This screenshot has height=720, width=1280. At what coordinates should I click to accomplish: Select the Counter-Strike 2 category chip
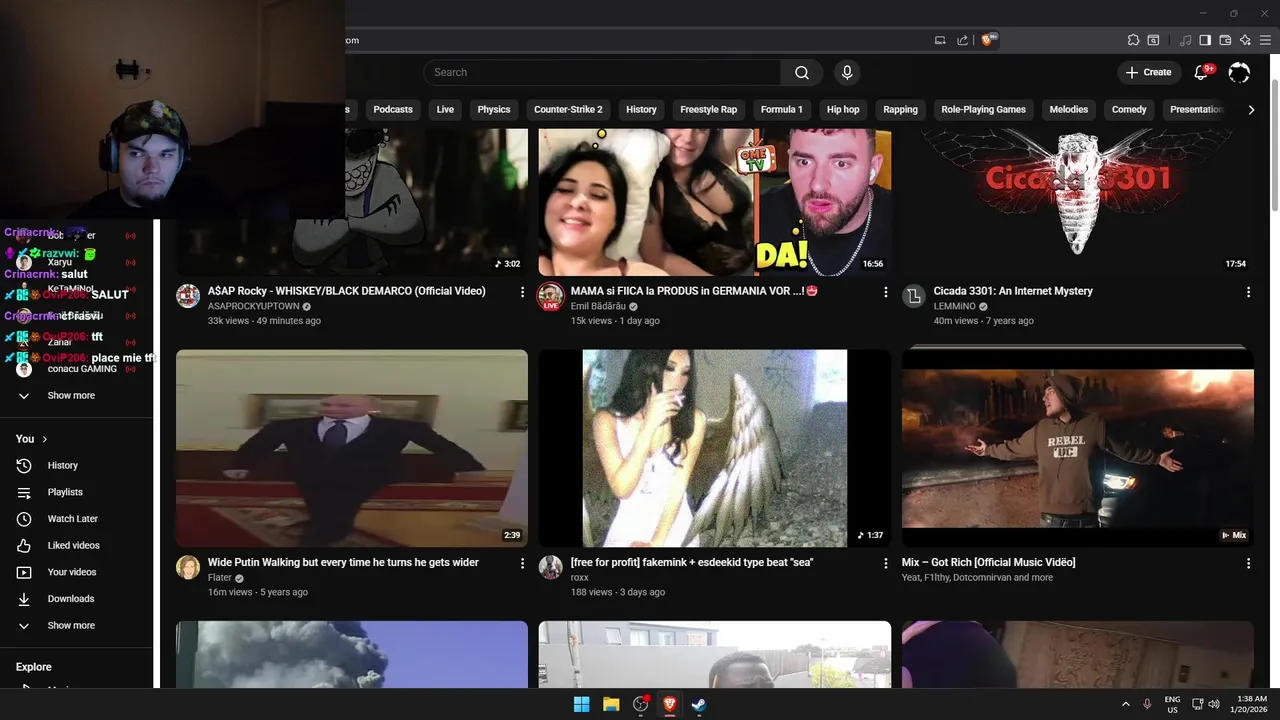coord(568,110)
